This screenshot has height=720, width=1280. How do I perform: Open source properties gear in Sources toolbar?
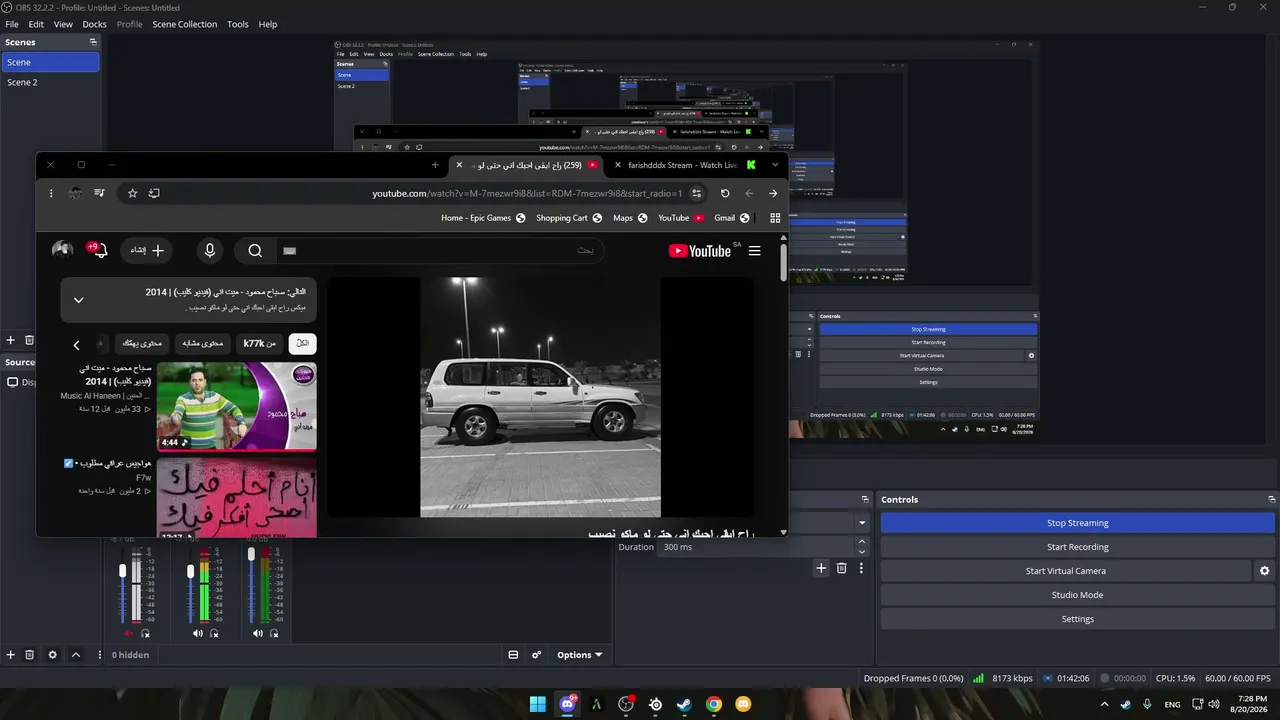52,655
